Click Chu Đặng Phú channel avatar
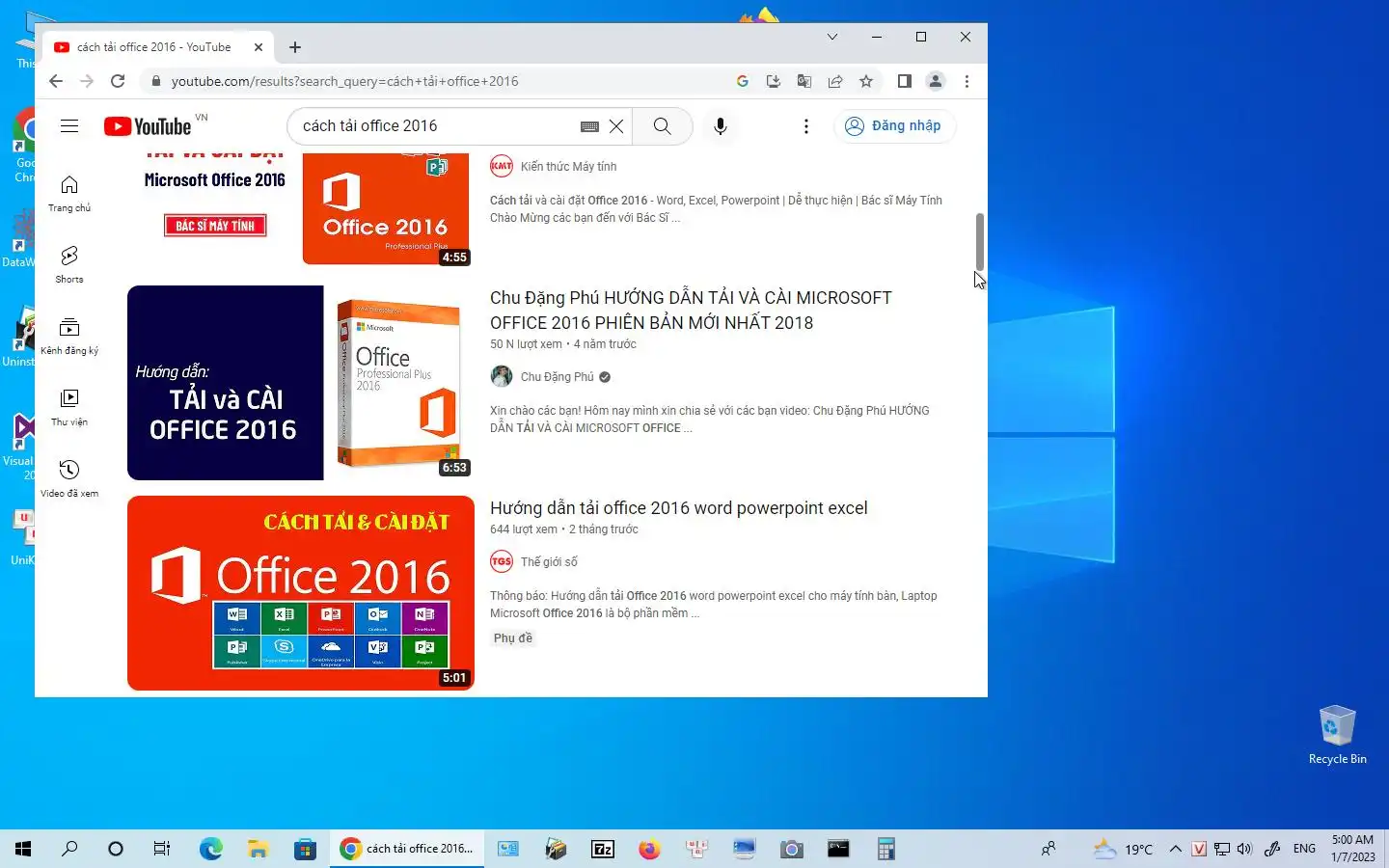This screenshot has height=868, width=1389. 502,376
